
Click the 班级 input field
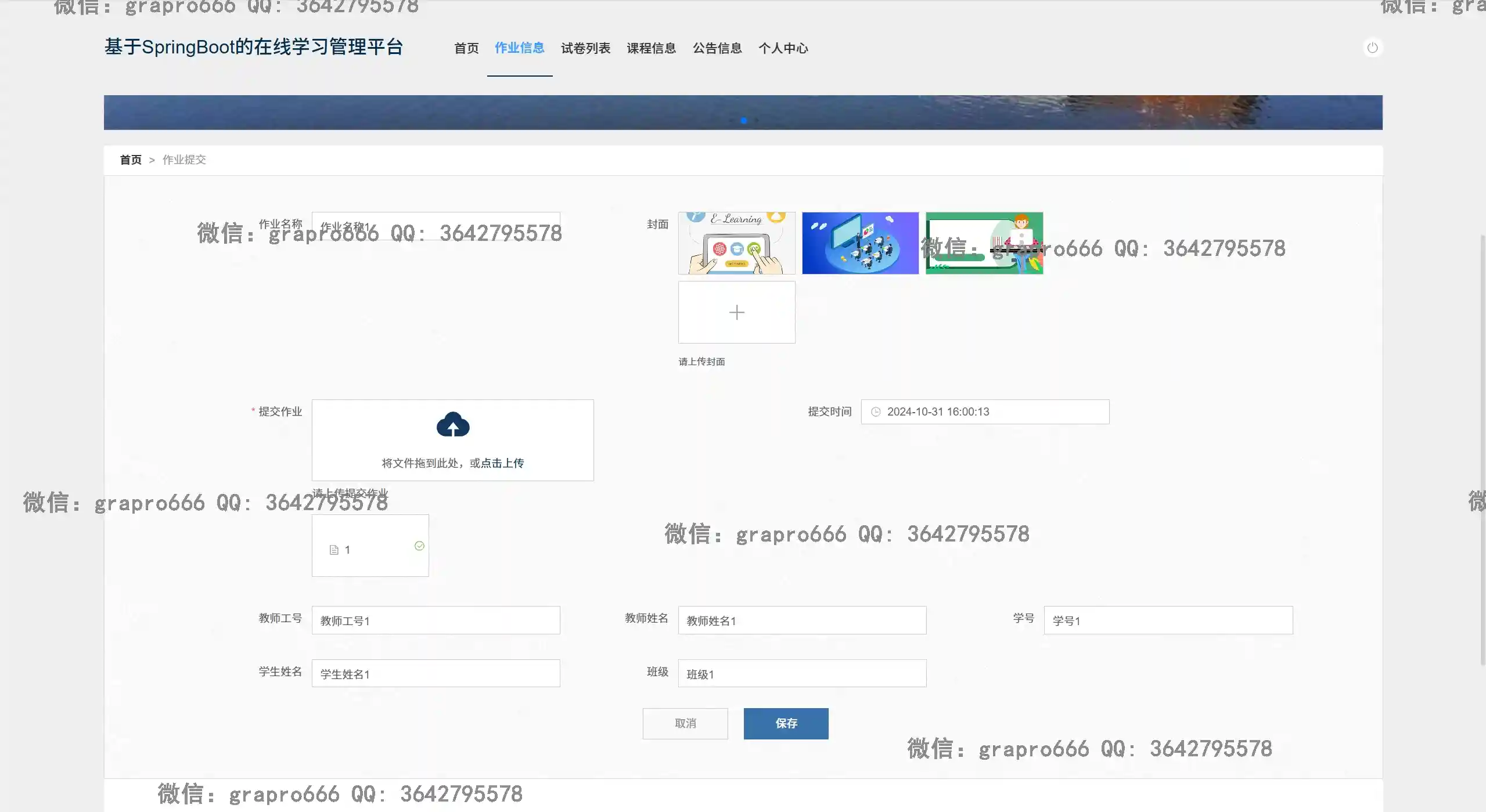[801, 674]
